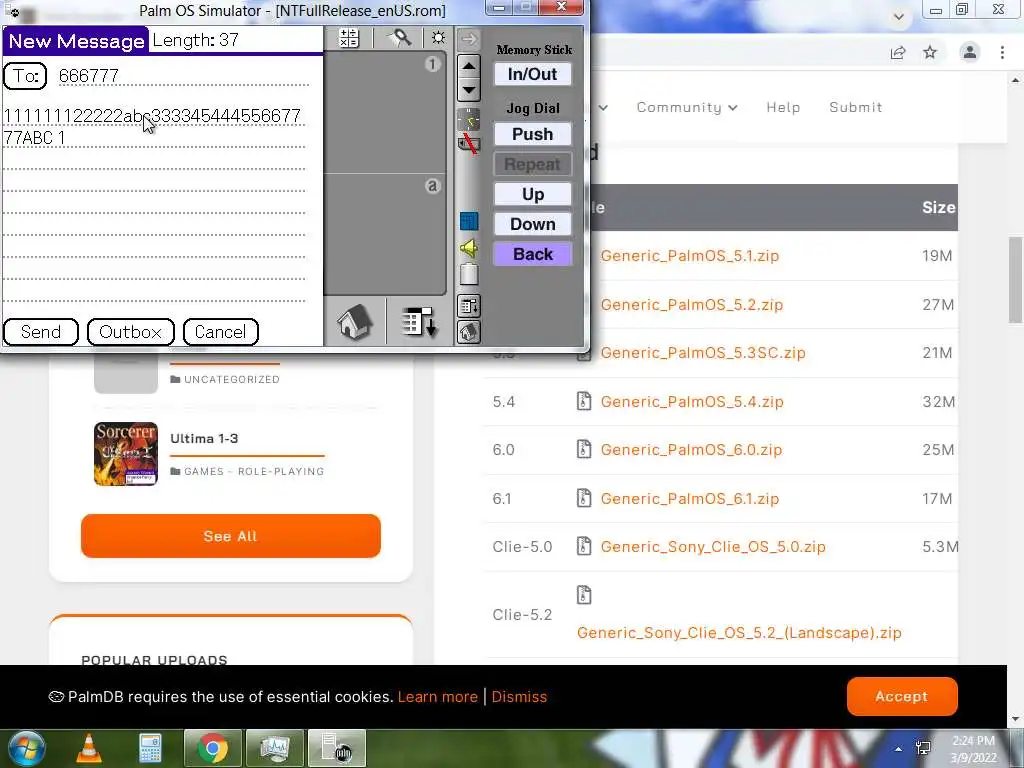
Task: Click the Graffiti numeric '1' indicator
Action: (x=432, y=64)
